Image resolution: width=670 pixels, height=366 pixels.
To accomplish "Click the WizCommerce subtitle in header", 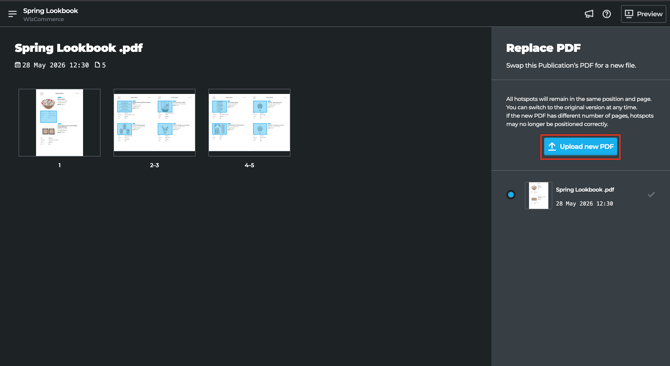I will [x=44, y=19].
